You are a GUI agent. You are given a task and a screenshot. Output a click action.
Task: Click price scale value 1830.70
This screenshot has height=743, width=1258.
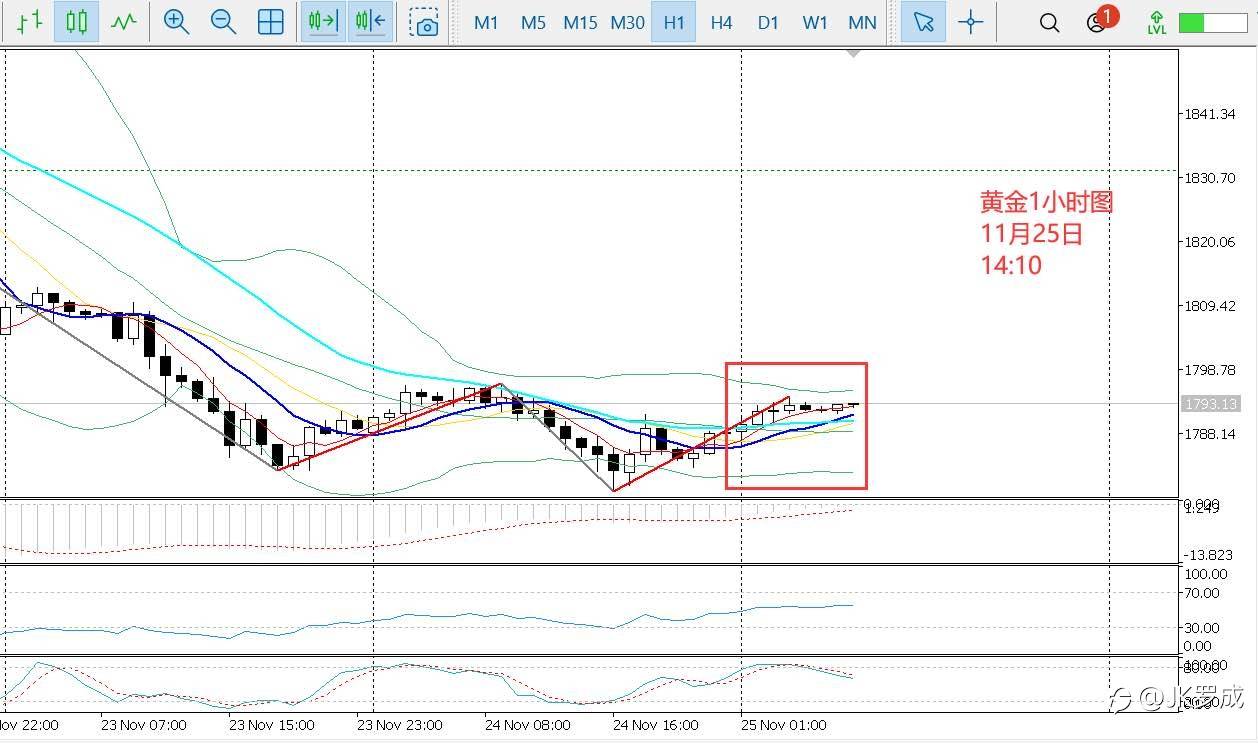tap(1209, 178)
